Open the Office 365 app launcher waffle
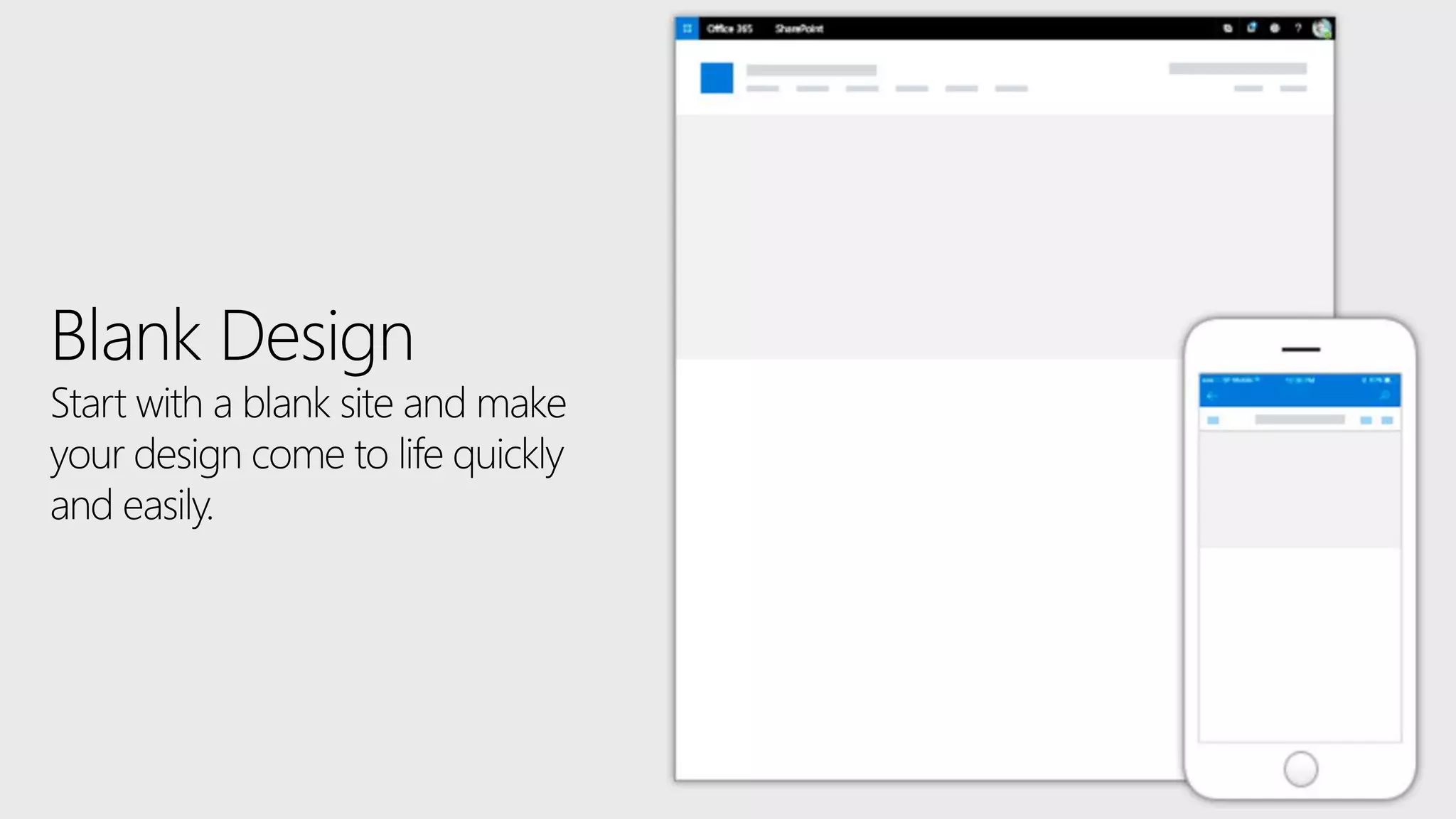Viewport: 1456px width, 819px height. click(x=687, y=28)
